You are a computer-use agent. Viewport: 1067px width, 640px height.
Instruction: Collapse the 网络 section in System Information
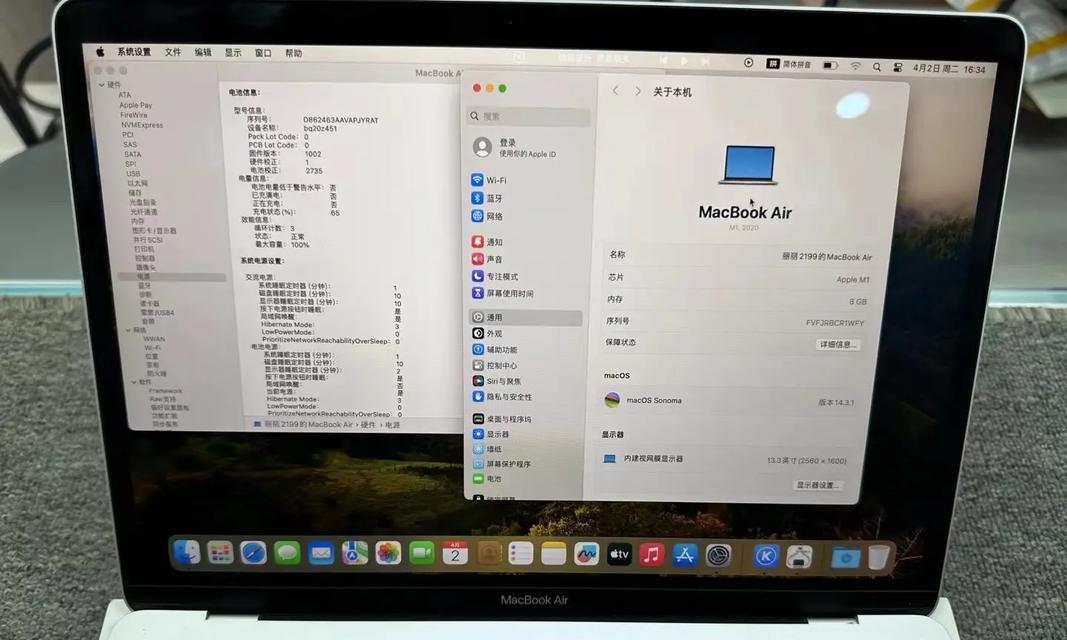pos(128,330)
